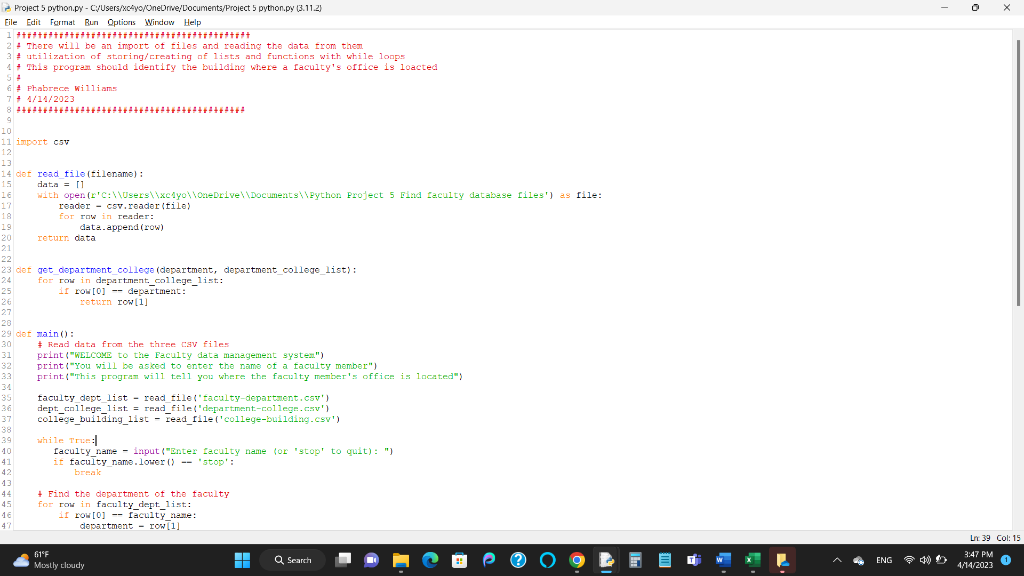Open the OneDrive folder taskbar icon
The image size is (1024, 576).
782,560
